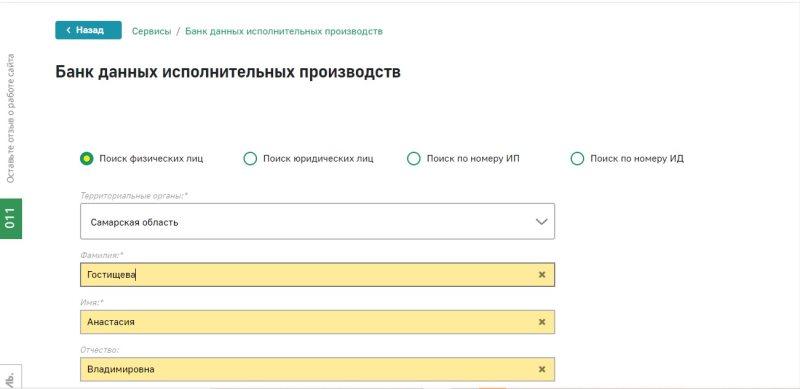The width and height of the screenshot is (800, 389).
Task: Open the Оставьте отзыв о работе сайта side tab
Action: (11, 118)
